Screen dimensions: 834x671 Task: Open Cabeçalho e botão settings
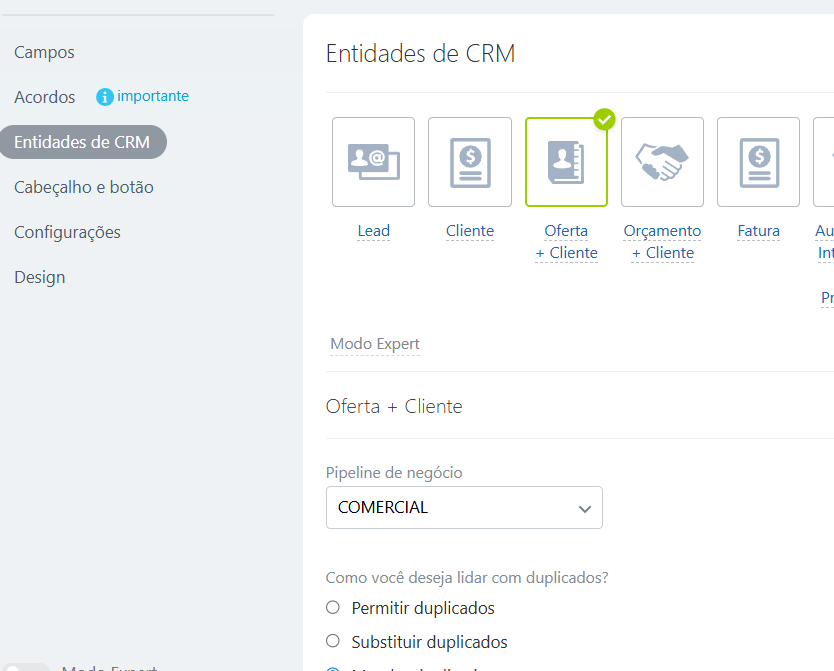(x=84, y=187)
